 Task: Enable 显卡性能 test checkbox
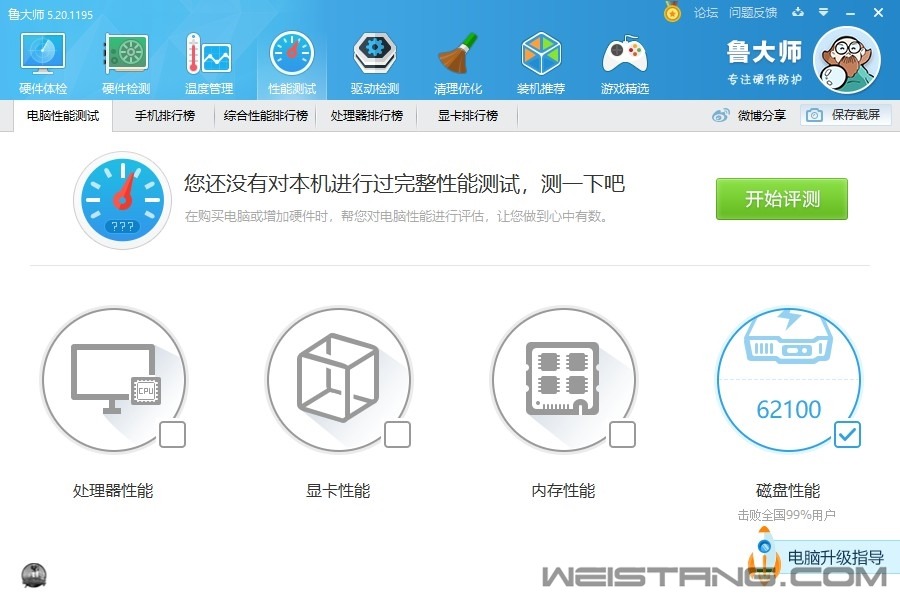point(397,435)
